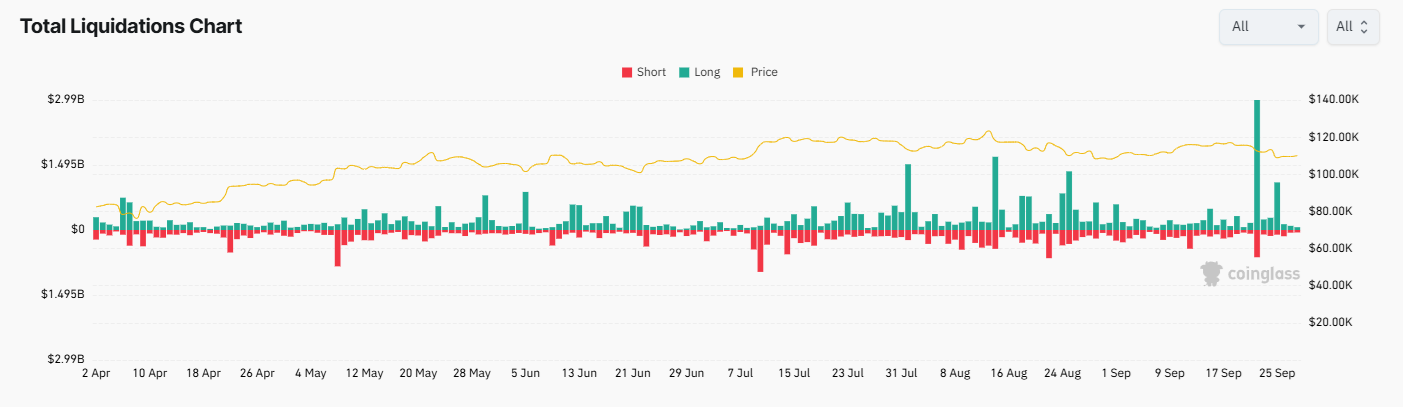The width and height of the screenshot is (1403, 407).
Task: Click the Total Liquidations Chart title
Action: [131, 27]
